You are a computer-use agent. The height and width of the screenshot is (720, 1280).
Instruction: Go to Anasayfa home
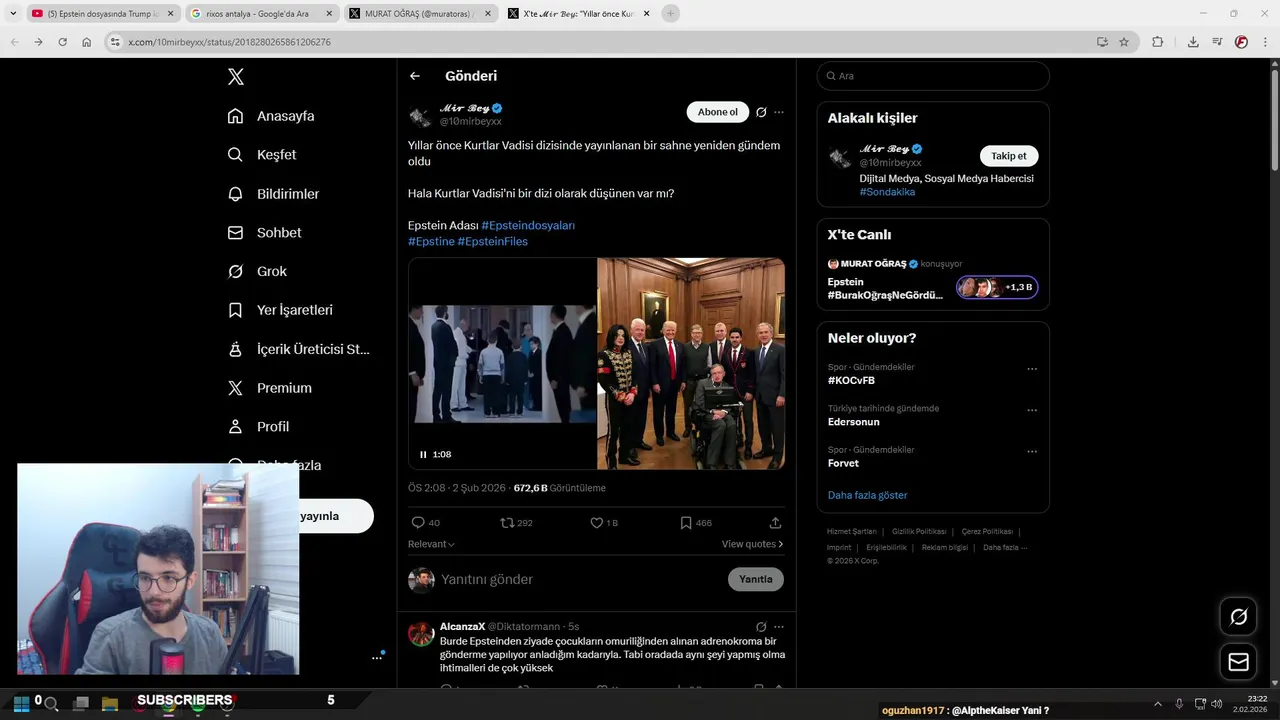271,116
